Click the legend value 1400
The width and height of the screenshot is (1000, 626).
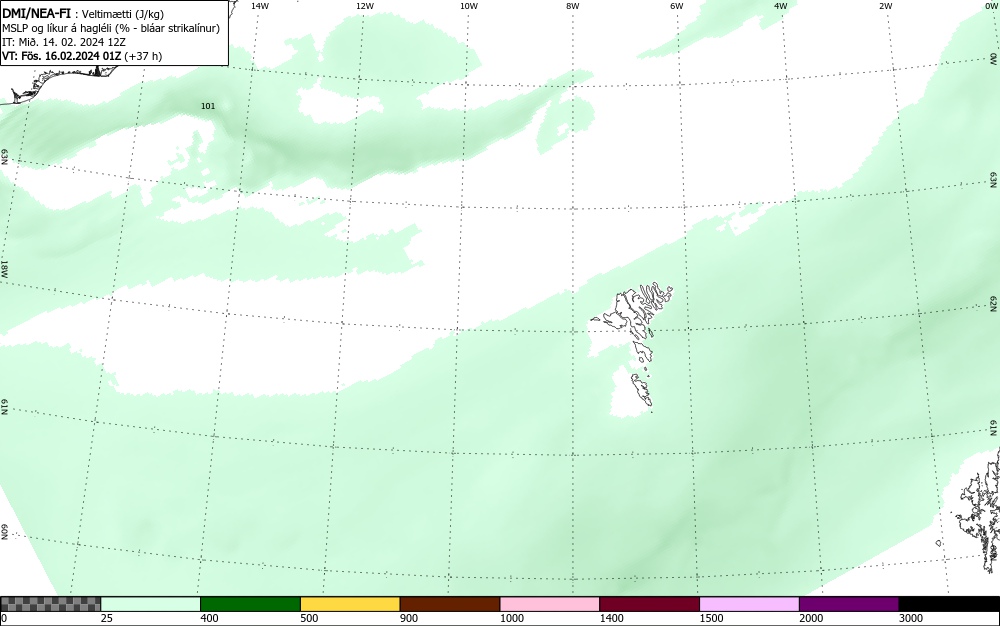pos(612,618)
